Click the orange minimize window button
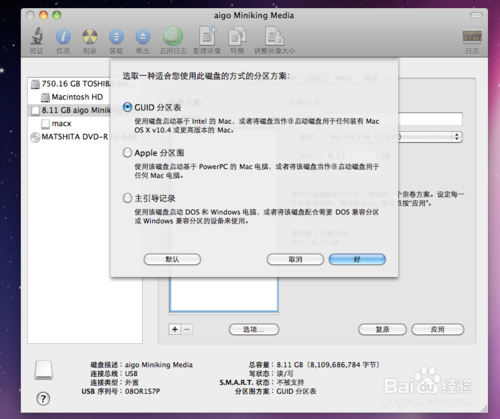500x419 pixels. (44, 15)
